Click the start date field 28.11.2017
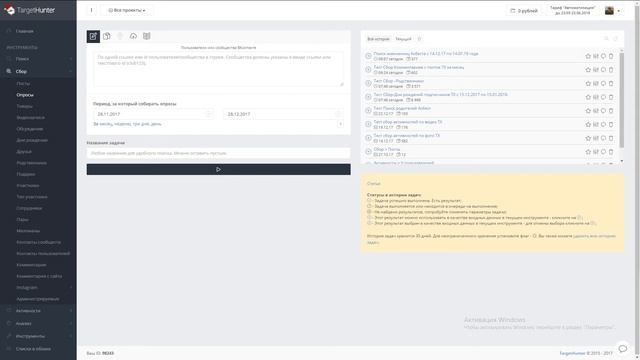The image size is (640, 360). pyautogui.click(x=153, y=114)
